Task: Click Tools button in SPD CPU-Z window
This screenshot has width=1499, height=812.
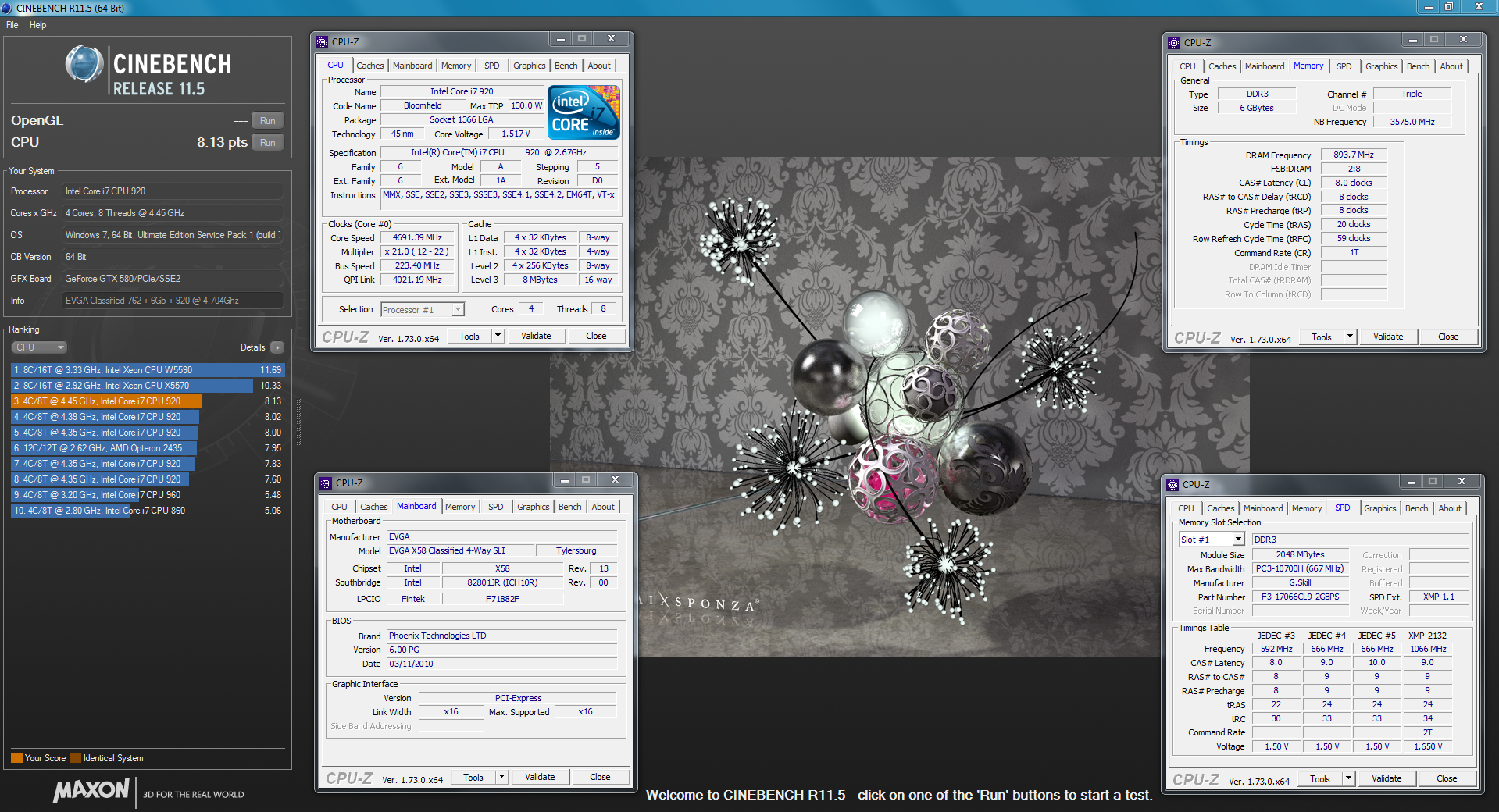Action: pos(1320,778)
